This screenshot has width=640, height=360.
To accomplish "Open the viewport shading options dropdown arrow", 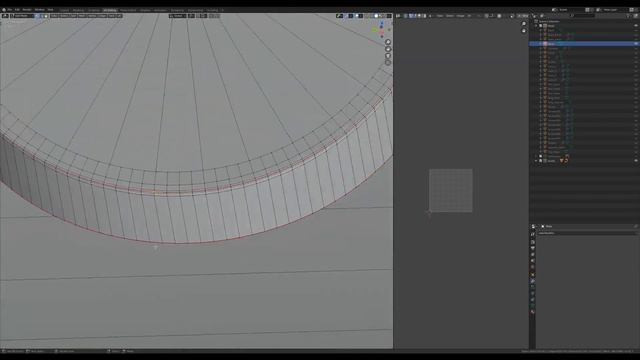I will [x=389, y=16].
